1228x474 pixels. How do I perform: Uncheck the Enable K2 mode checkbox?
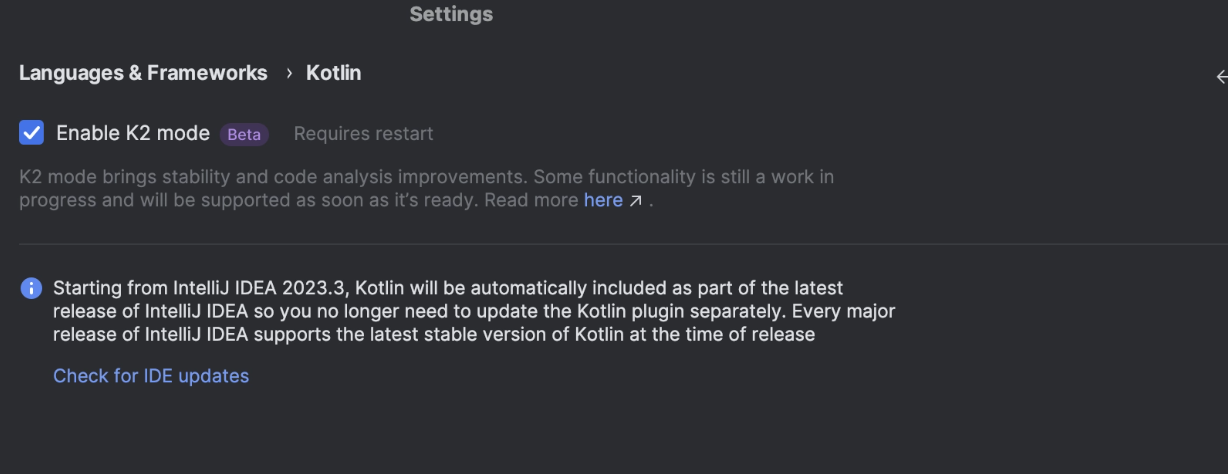coord(31,132)
